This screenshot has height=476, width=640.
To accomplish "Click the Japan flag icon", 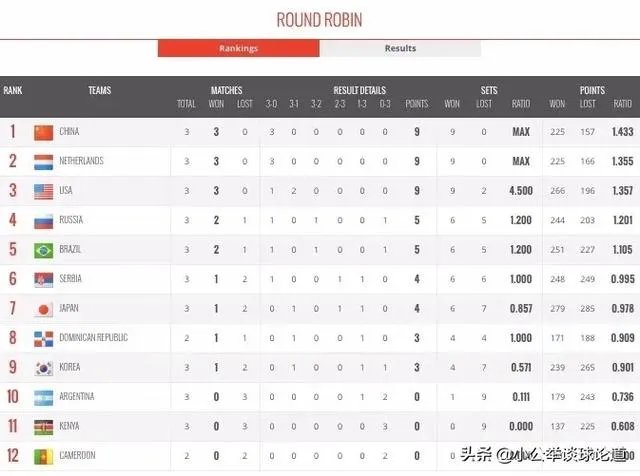I will point(43,308).
